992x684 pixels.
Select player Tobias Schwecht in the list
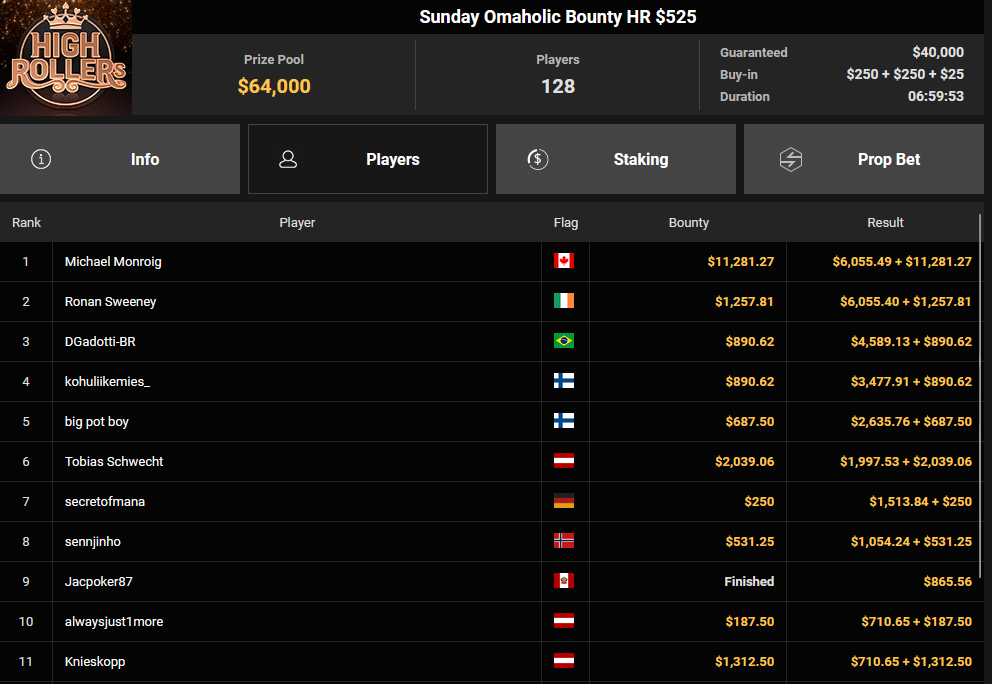click(114, 461)
